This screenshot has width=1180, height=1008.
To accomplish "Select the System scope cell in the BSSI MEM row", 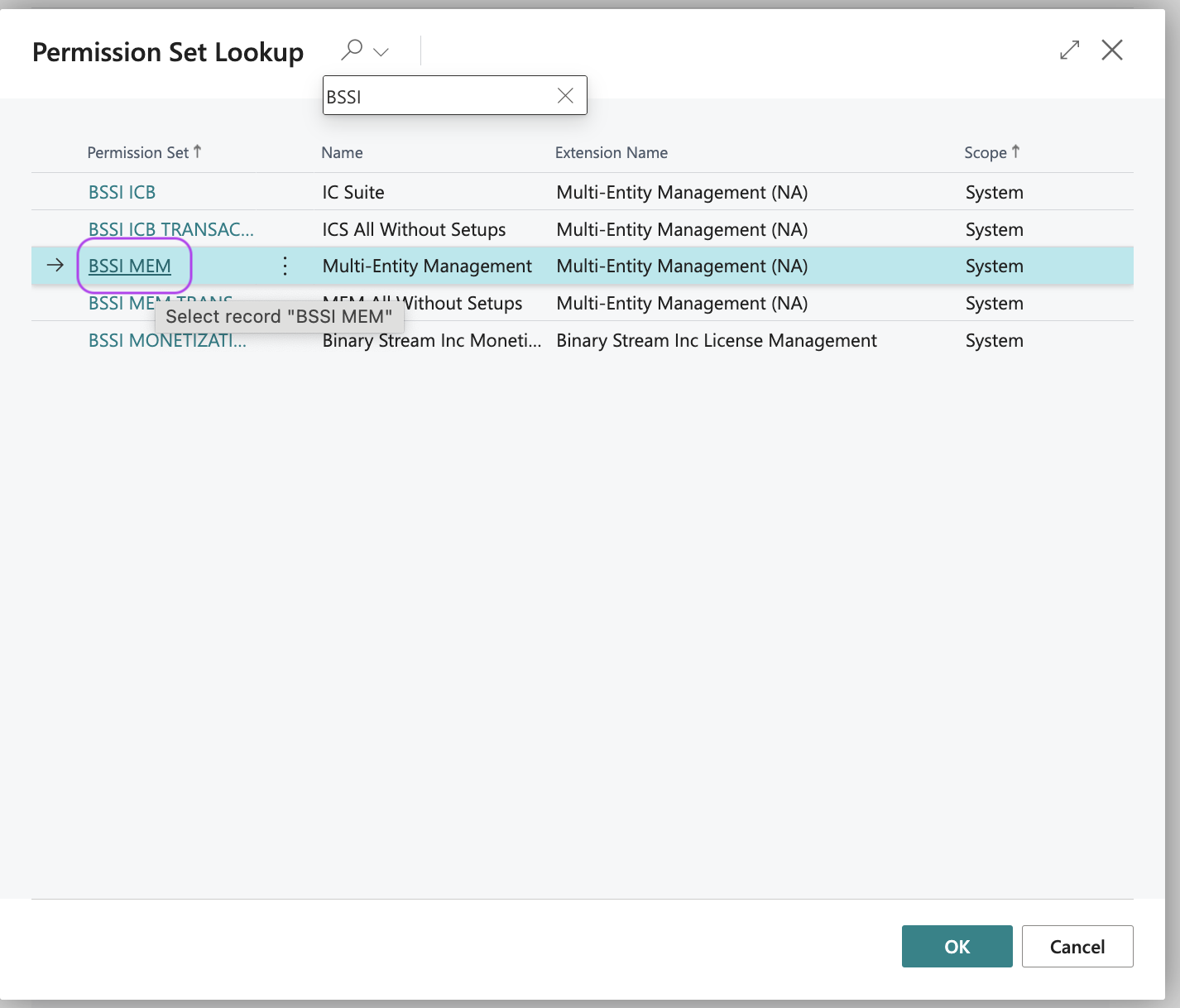I will (x=994, y=266).
